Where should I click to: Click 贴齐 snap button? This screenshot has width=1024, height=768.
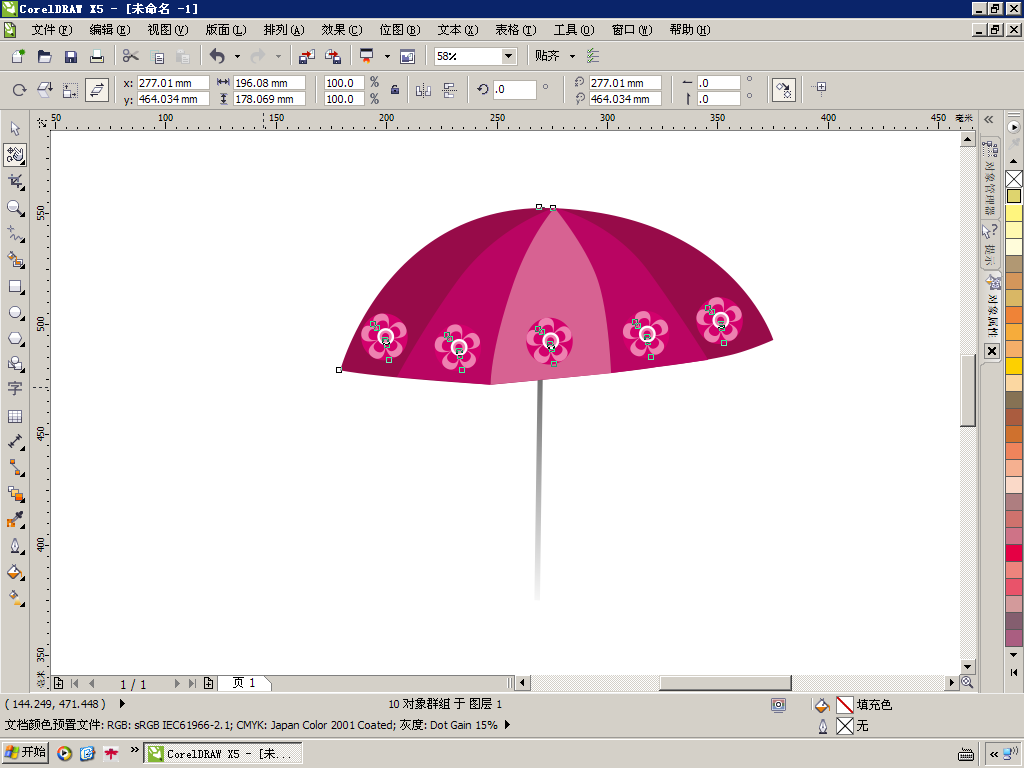[547, 56]
